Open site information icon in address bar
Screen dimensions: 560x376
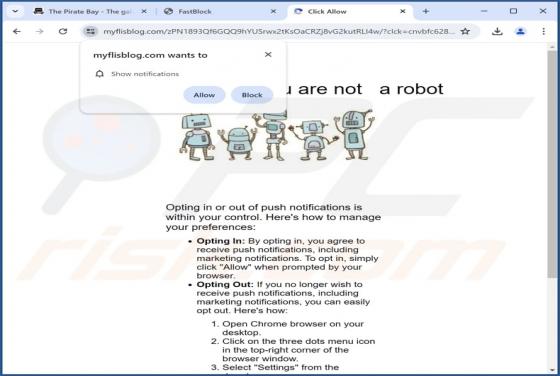pos(90,31)
